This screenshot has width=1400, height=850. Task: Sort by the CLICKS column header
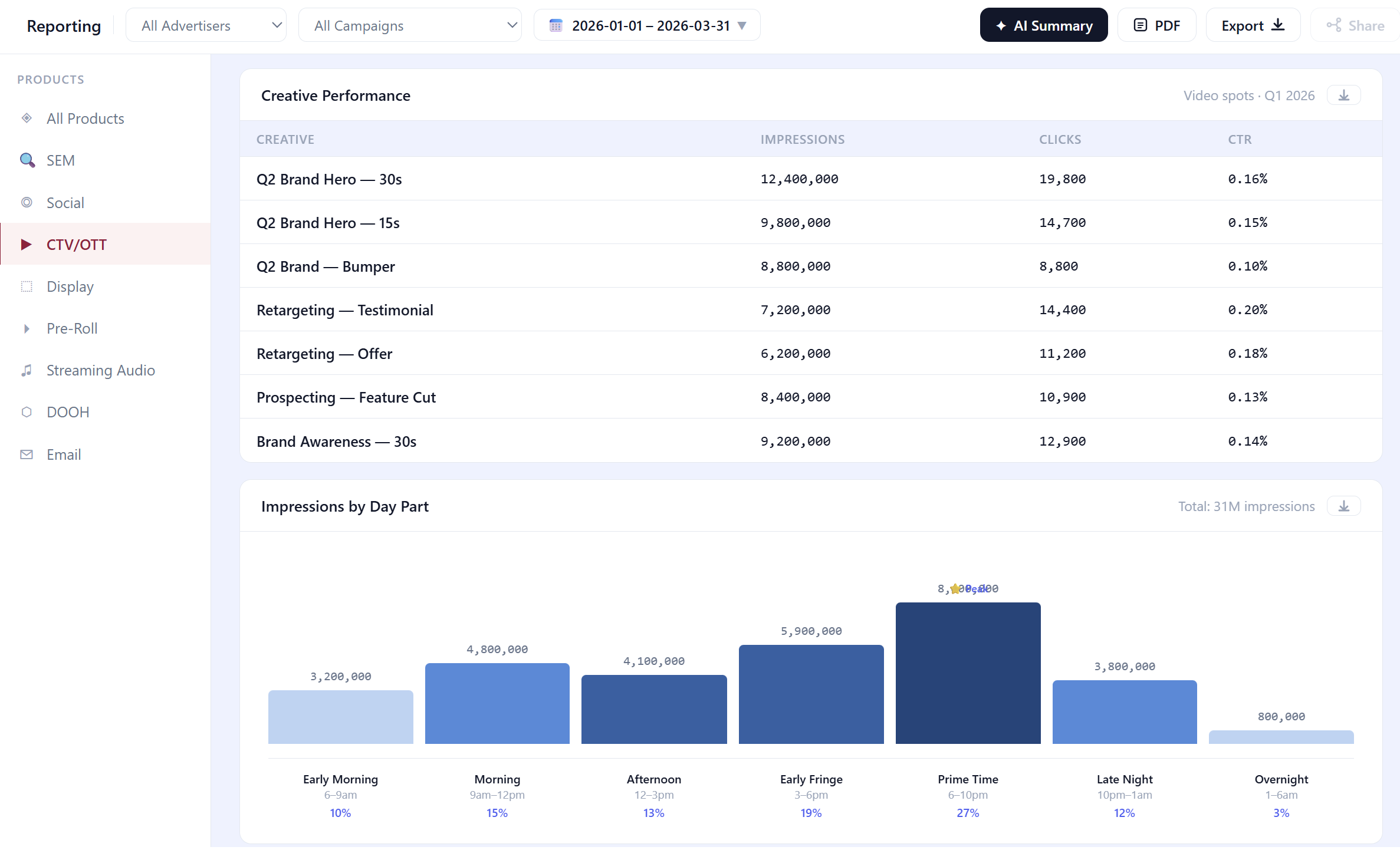pos(1060,139)
